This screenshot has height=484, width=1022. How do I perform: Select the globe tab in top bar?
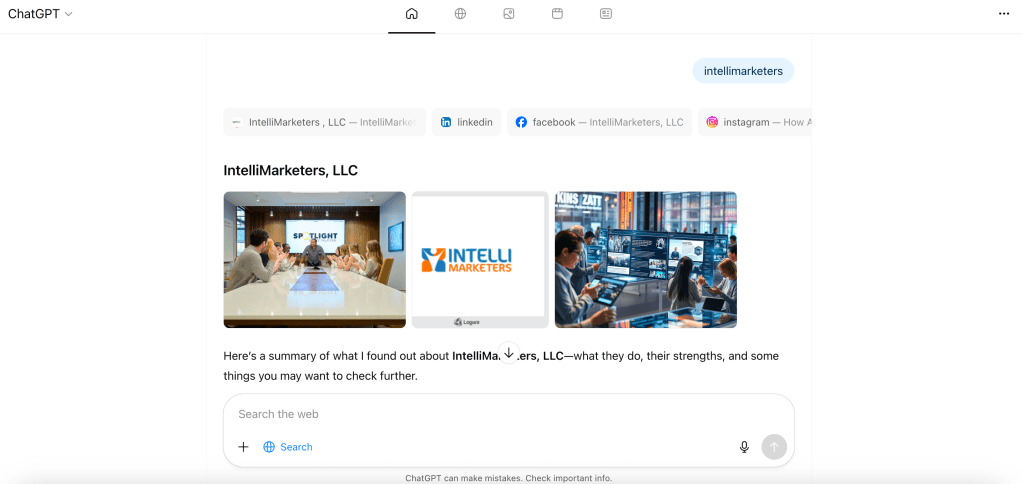(460, 14)
